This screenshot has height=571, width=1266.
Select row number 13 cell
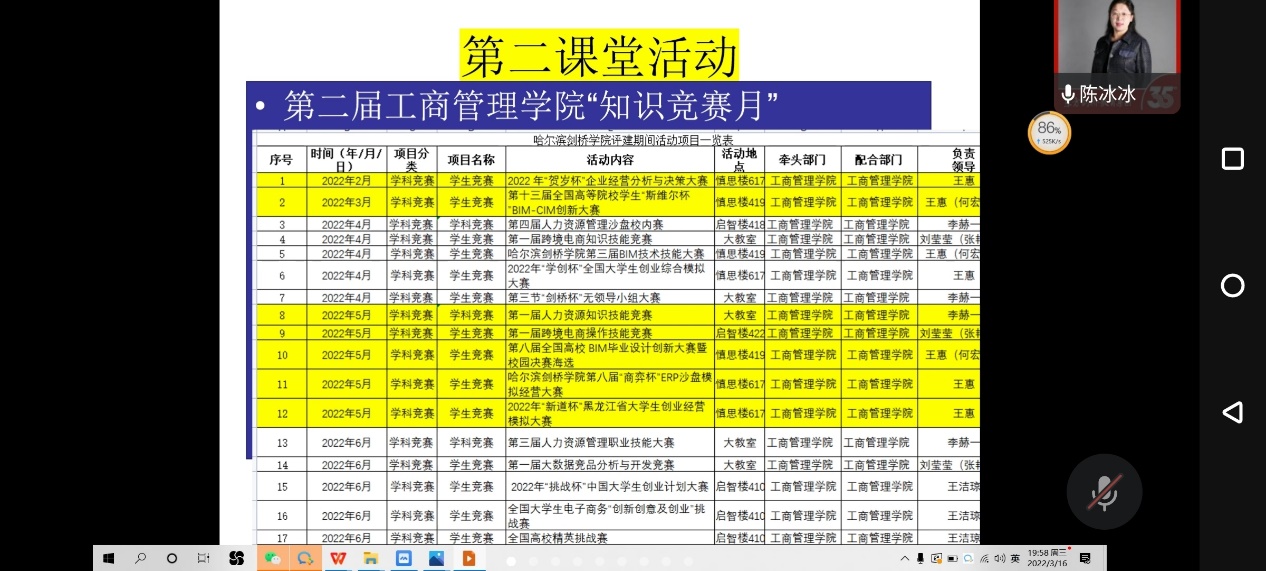click(x=281, y=443)
